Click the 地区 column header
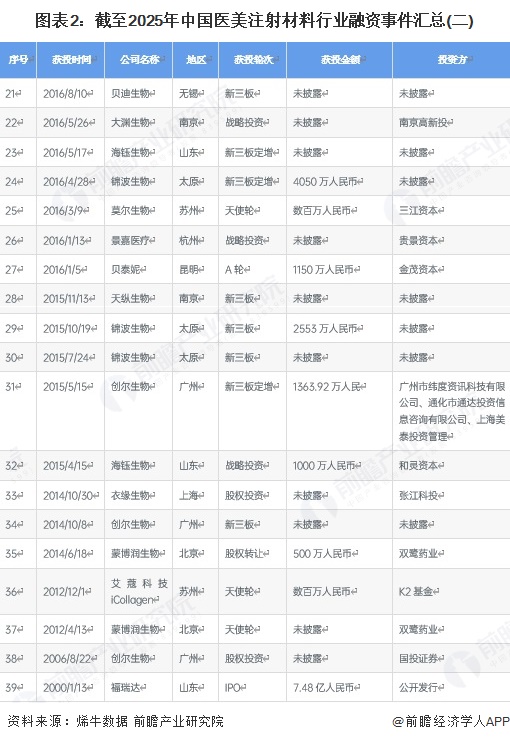Screen dimensions: 510x742 (x=195, y=60)
